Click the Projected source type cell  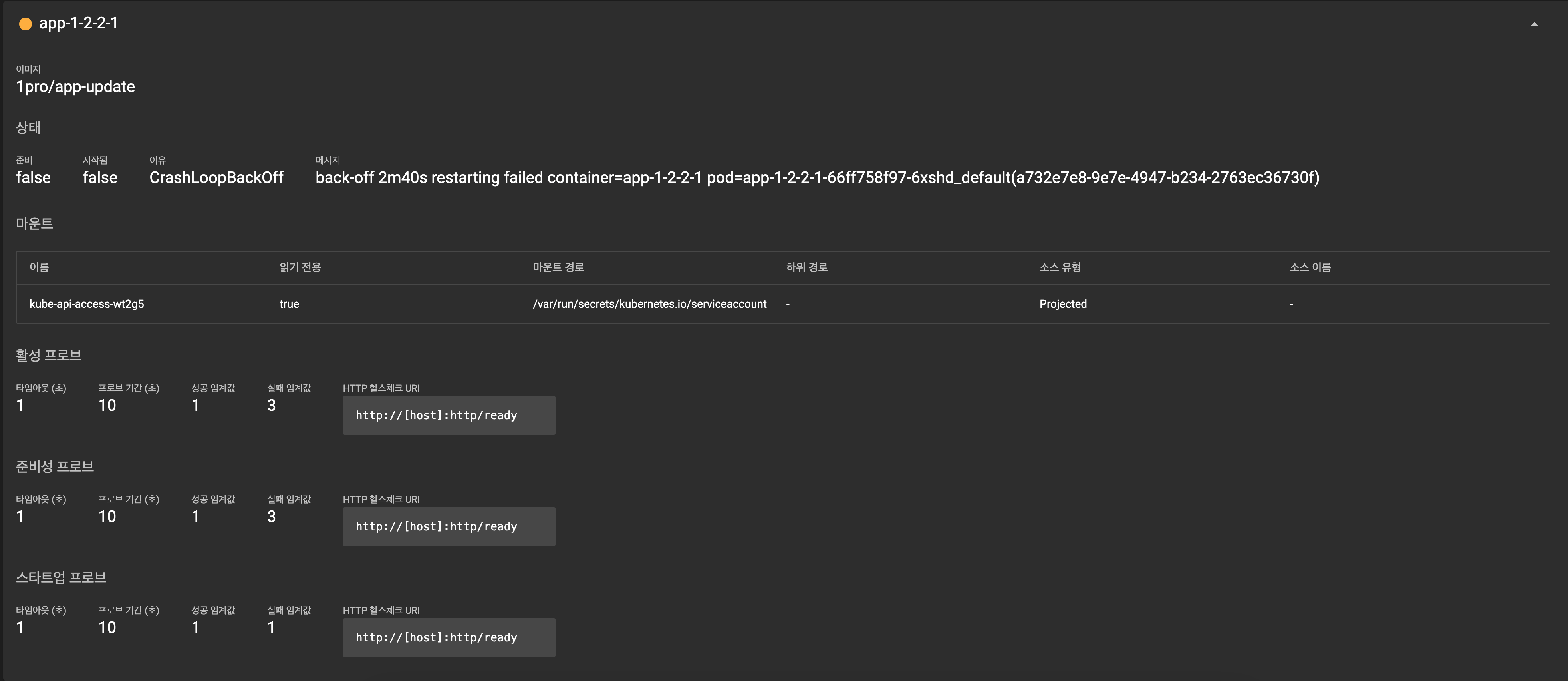(1062, 303)
